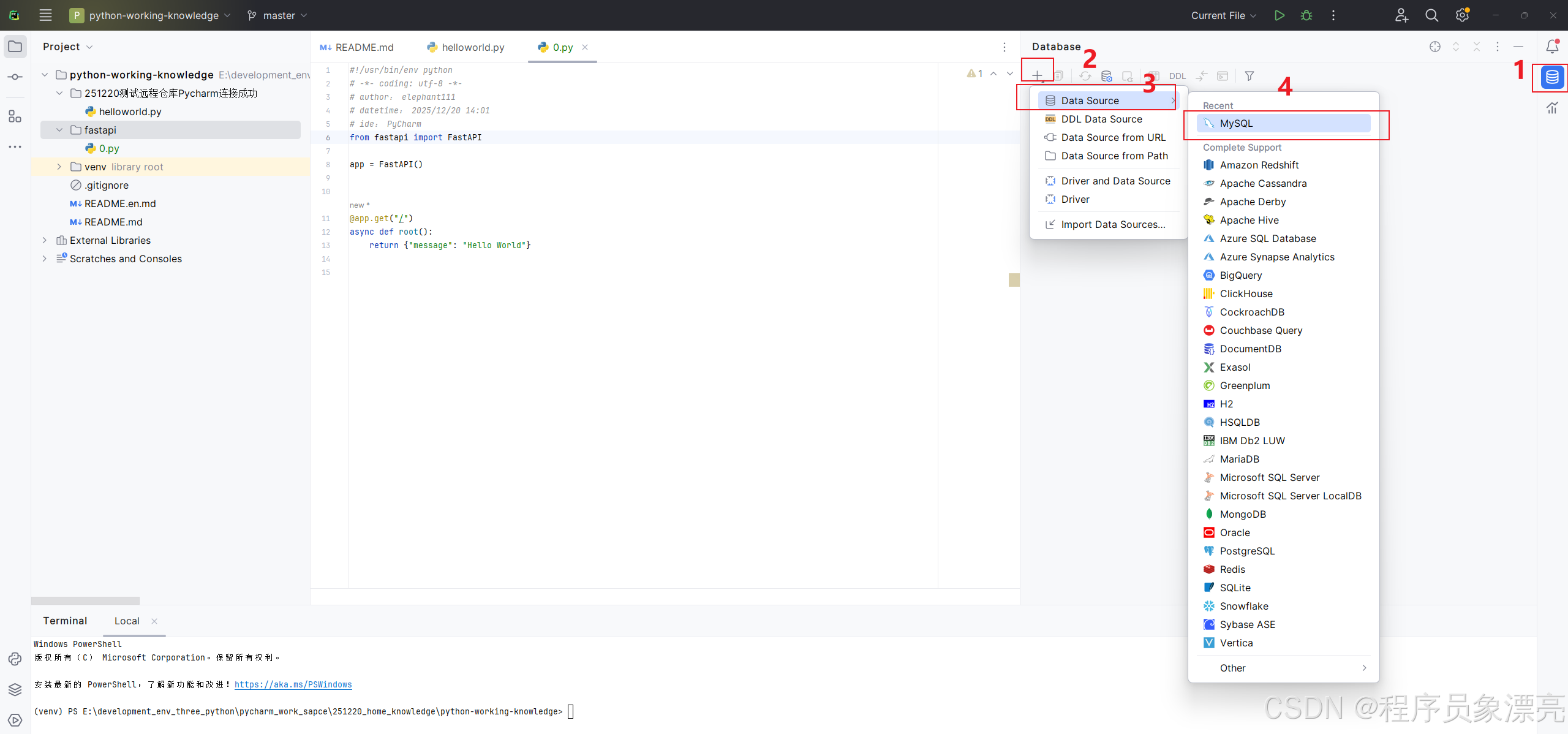Click the Project panel horizontal scrollbar
This screenshot has height=734, width=1568.
(85, 600)
